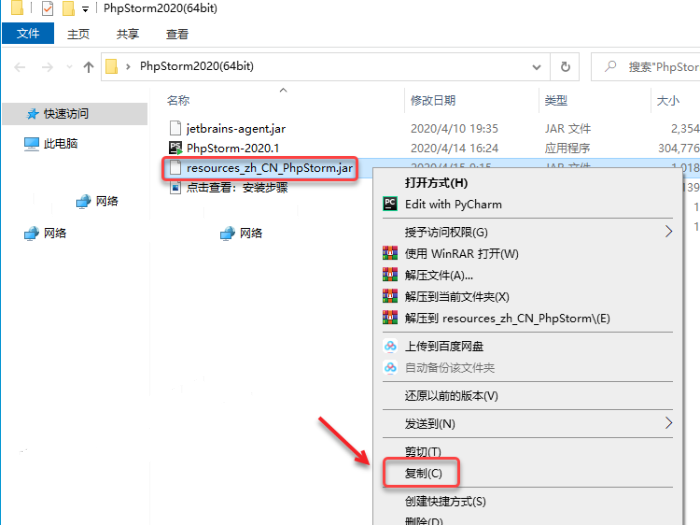Open the 文件 ribbon tab
The width and height of the screenshot is (700, 525).
[x=28, y=33]
